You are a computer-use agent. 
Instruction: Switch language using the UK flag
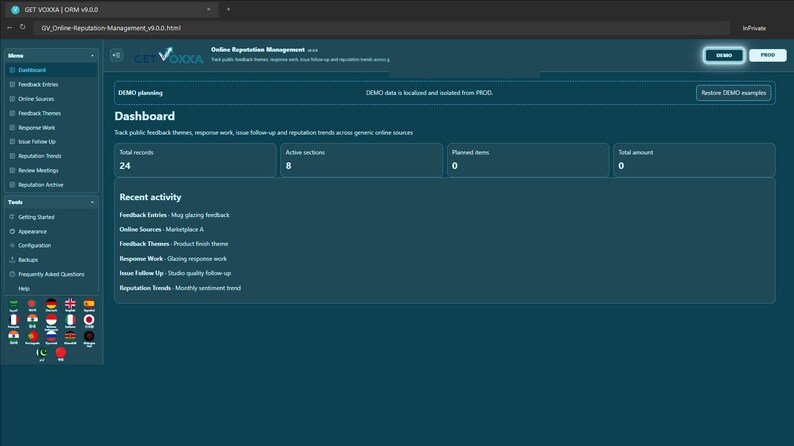[x=70, y=304]
